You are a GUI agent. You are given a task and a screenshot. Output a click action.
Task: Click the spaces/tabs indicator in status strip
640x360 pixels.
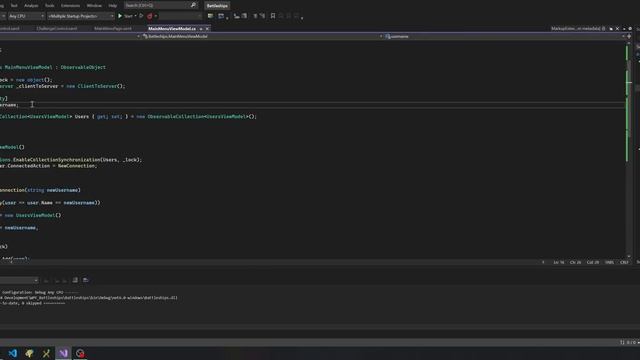click(609, 262)
